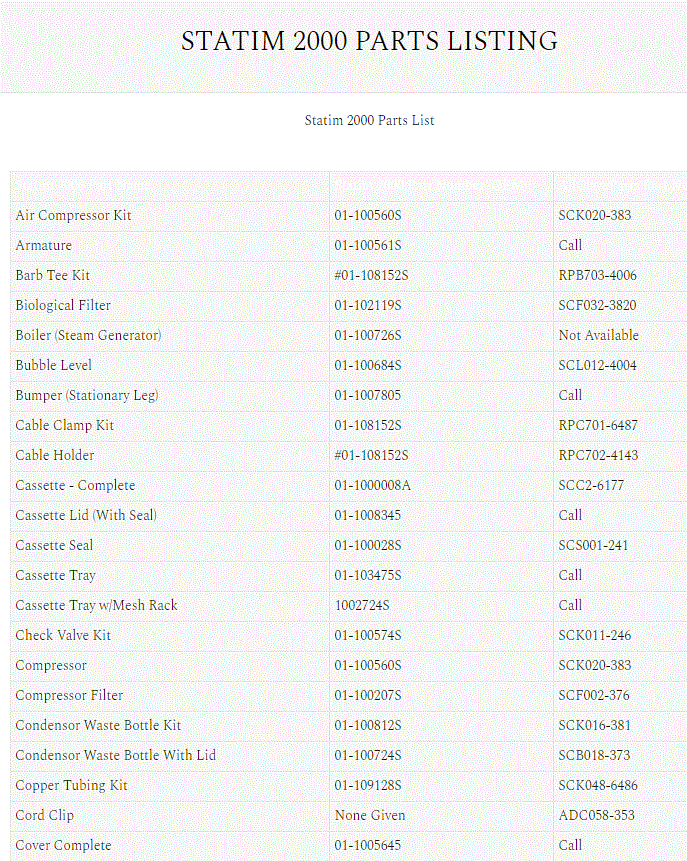Click Not Available in the Boiler row

599,335
